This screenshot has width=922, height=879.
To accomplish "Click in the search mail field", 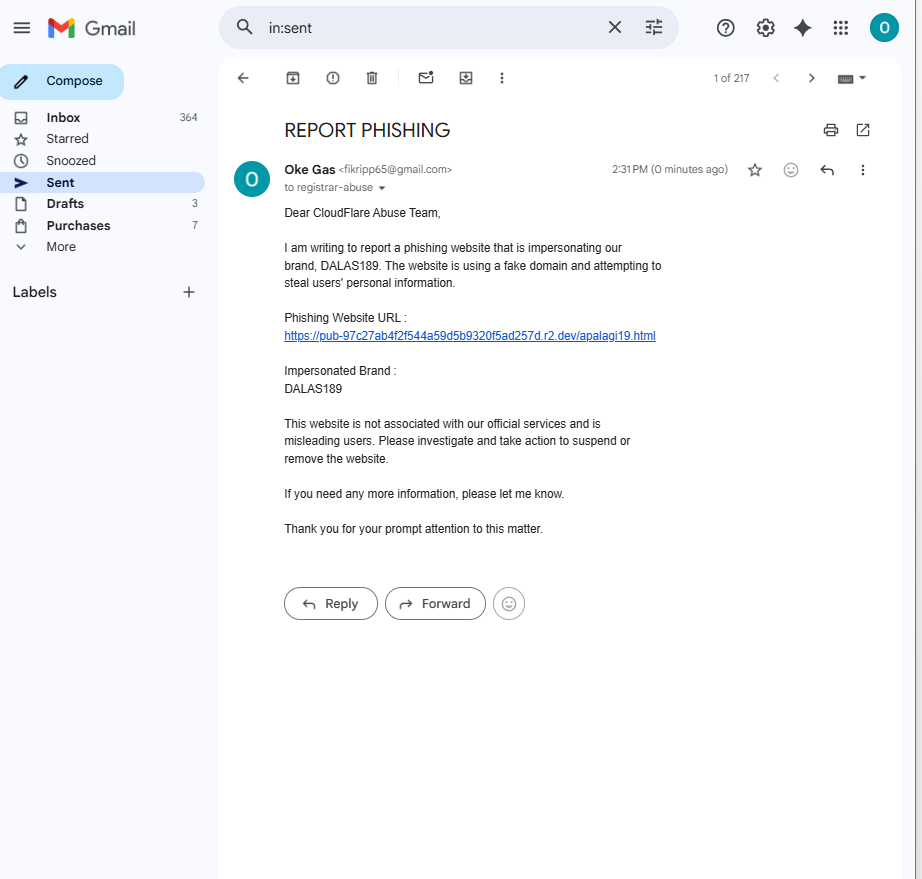I will point(432,28).
